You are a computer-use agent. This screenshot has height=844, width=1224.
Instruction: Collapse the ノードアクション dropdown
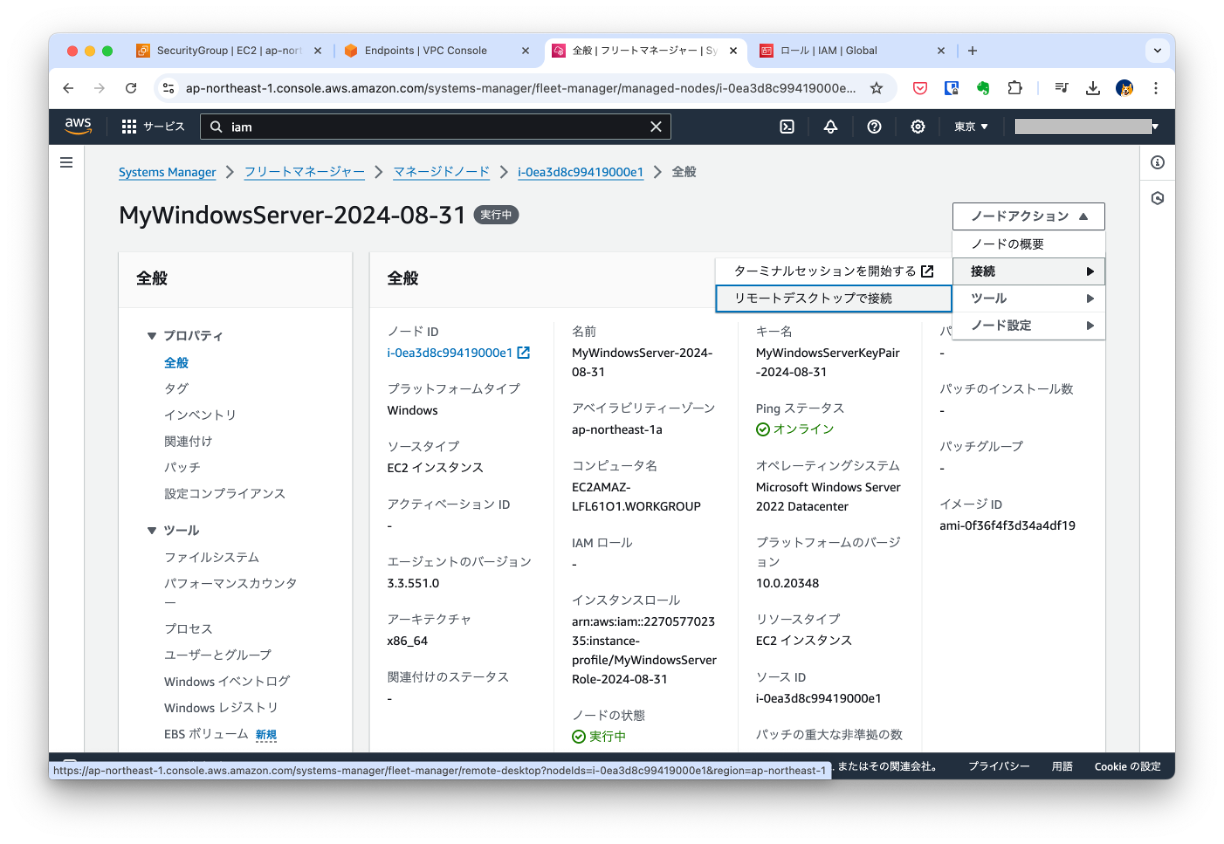[1028, 216]
